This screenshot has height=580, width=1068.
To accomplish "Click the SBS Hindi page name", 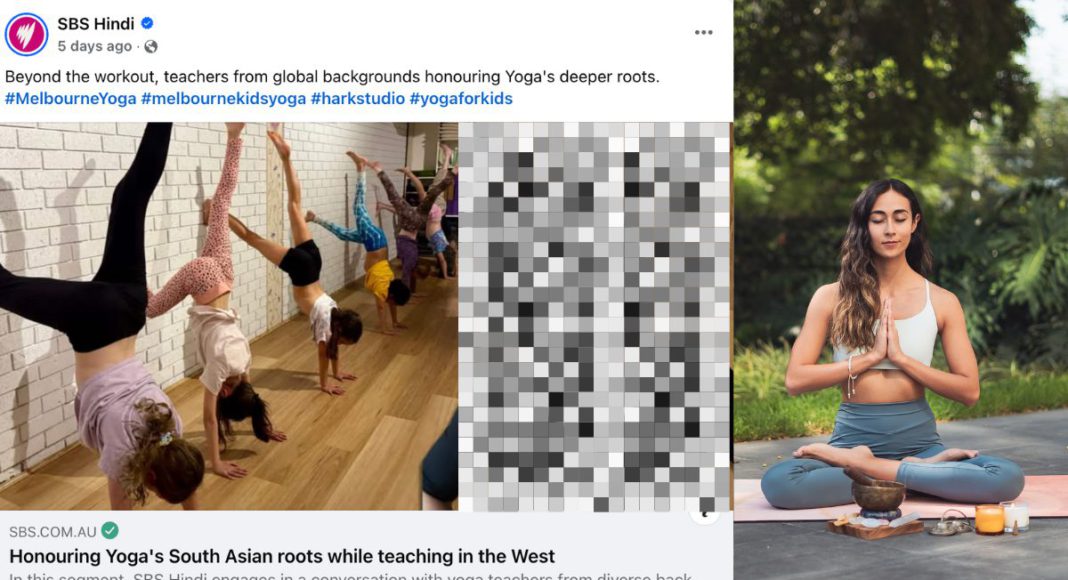I will [x=95, y=24].
